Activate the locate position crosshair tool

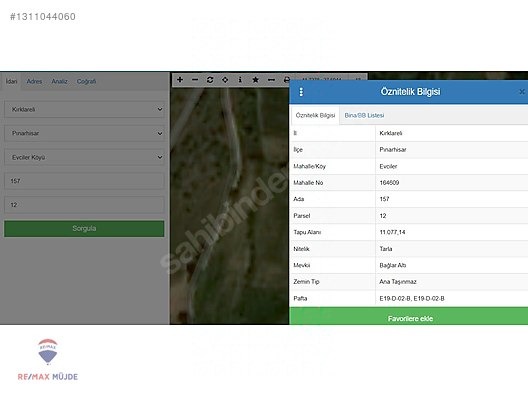tap(225, 80)
